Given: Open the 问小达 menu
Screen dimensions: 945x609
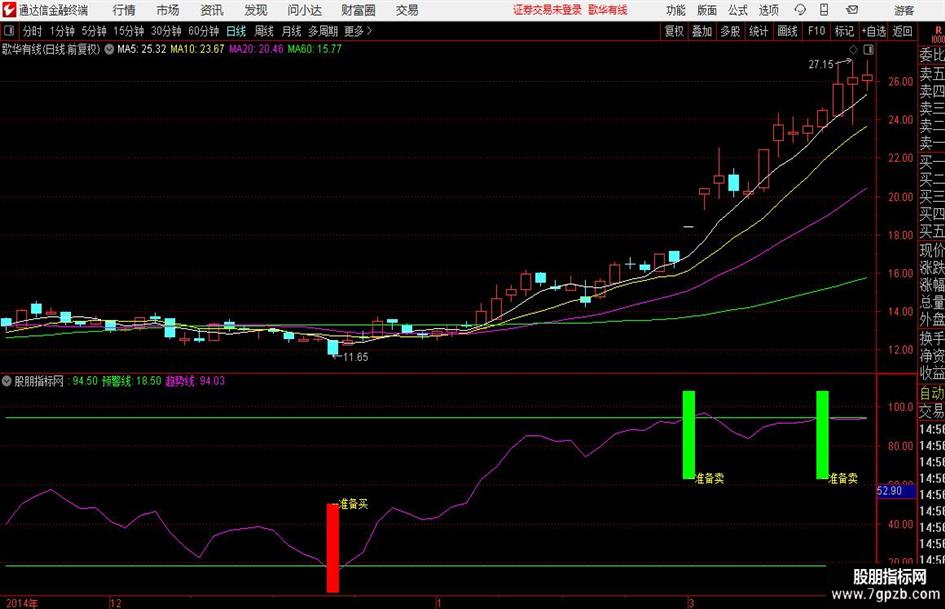Looking at the screenshot, I should 304,10.
